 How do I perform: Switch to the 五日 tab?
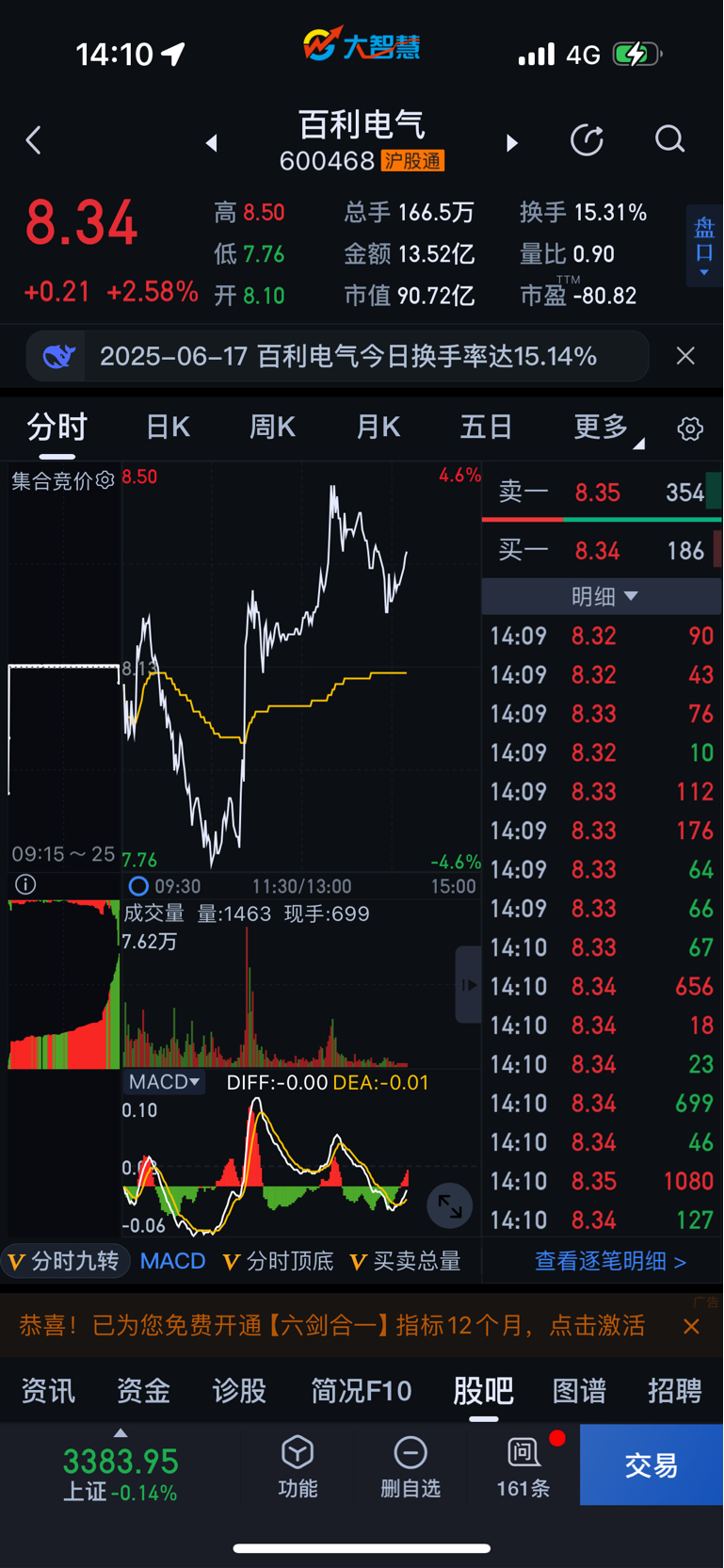[486, 428]
